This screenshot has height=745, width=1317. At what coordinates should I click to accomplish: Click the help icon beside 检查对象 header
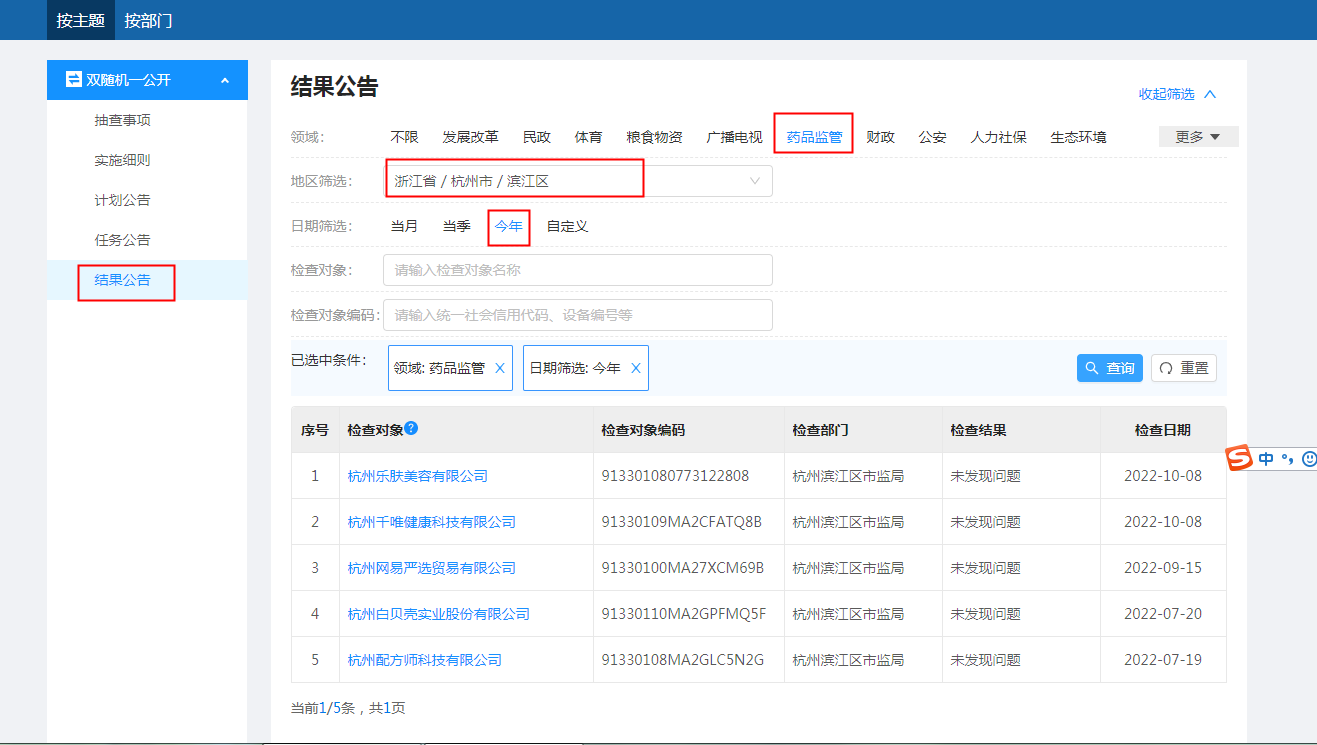(411, 429)
